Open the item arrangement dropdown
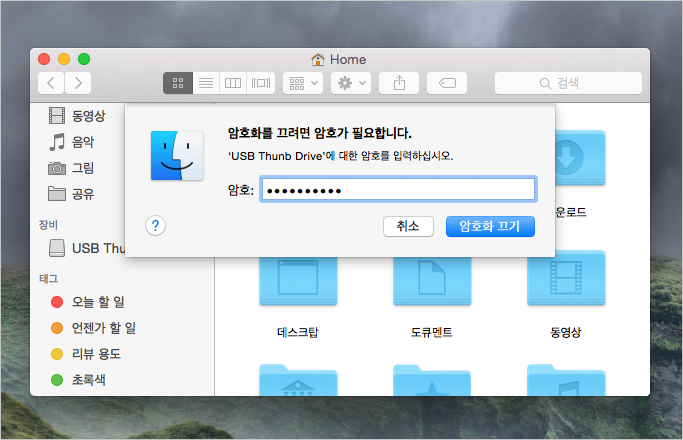683x440 pixels. click(303, 83)
